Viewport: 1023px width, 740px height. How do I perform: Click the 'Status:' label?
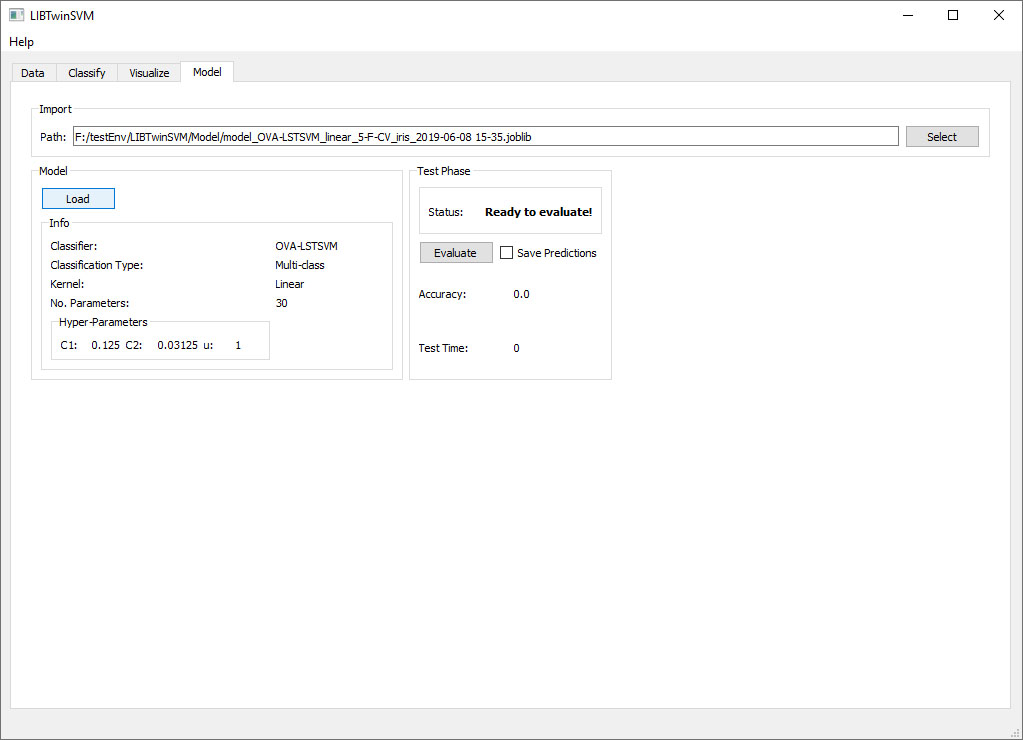click(x=446, y=212)
